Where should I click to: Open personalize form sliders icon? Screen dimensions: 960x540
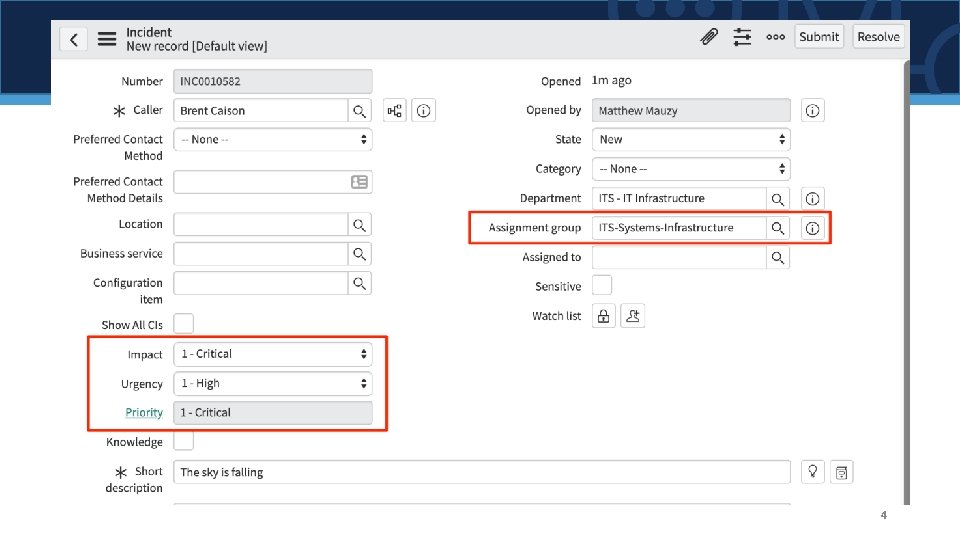coord(742,37)
